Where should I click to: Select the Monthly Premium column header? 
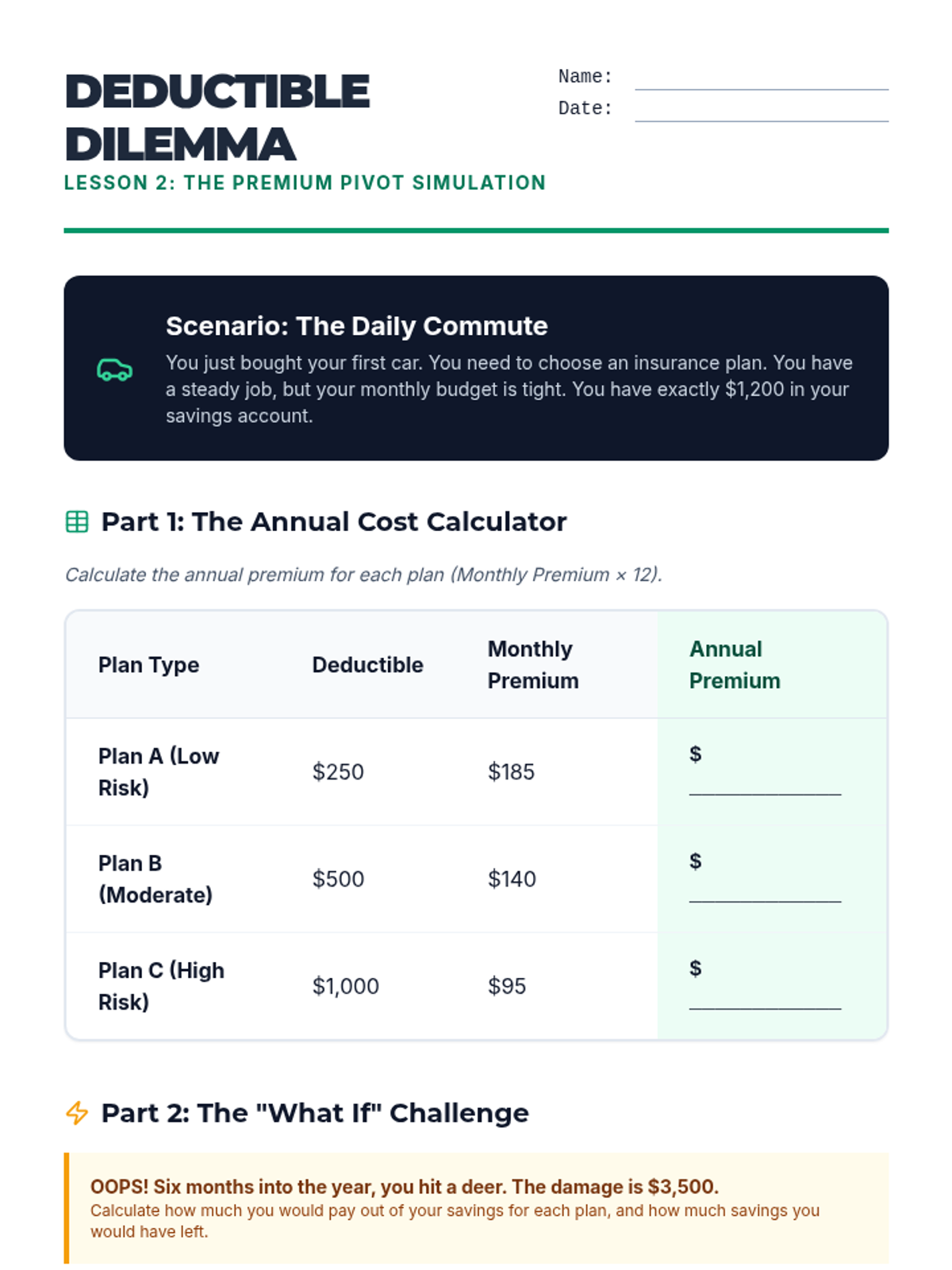533,665
